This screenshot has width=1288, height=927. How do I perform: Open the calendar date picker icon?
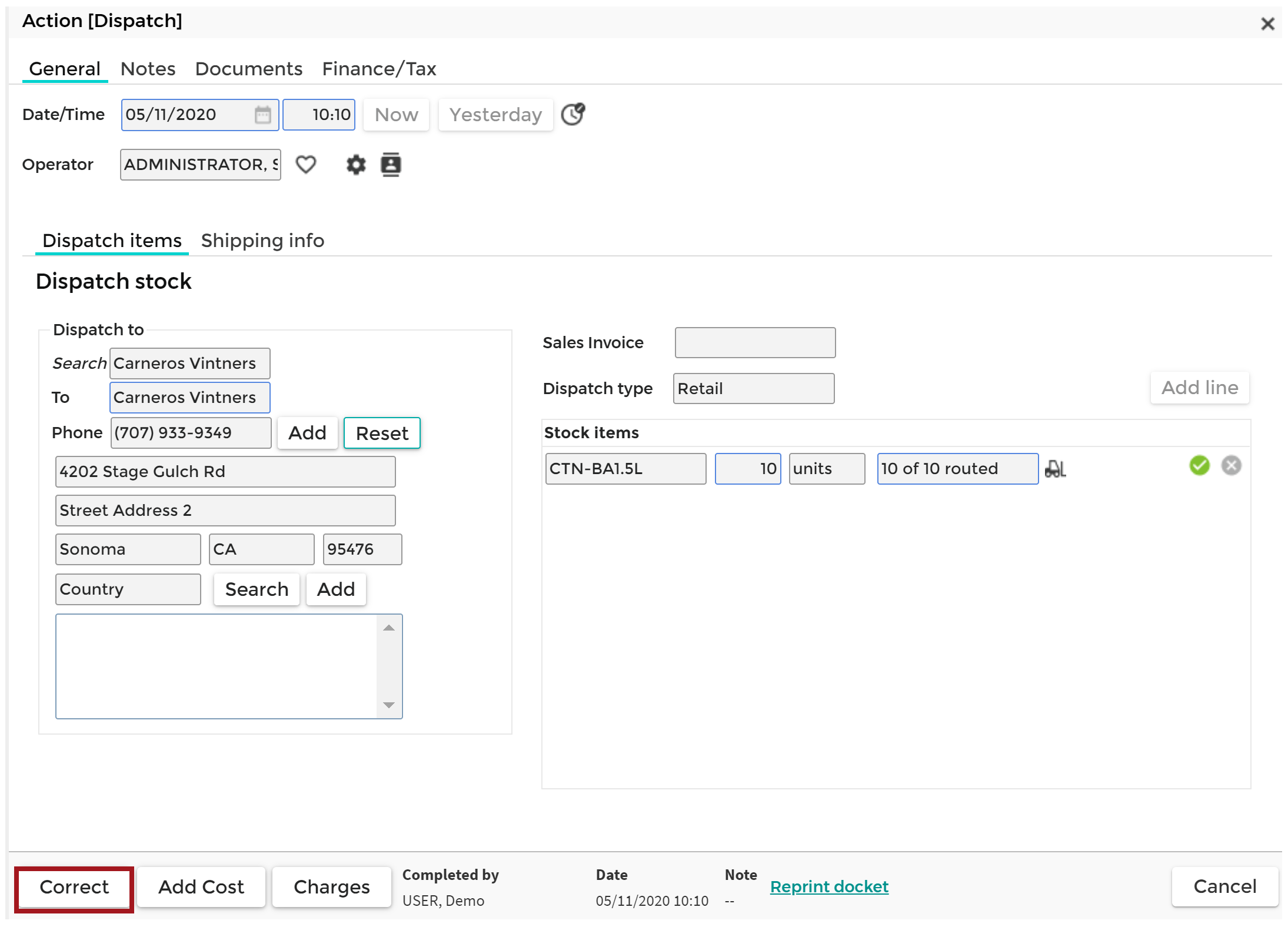(262, 115)
